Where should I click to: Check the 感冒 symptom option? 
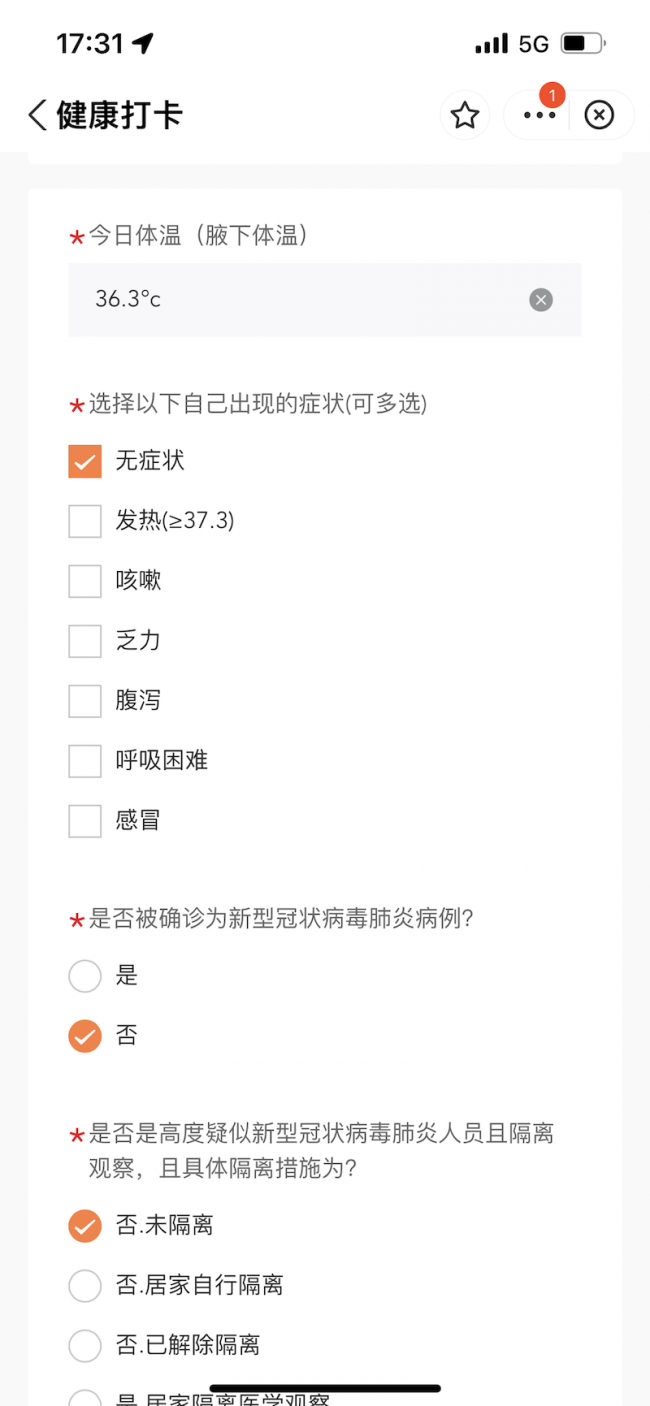point(85,821)
